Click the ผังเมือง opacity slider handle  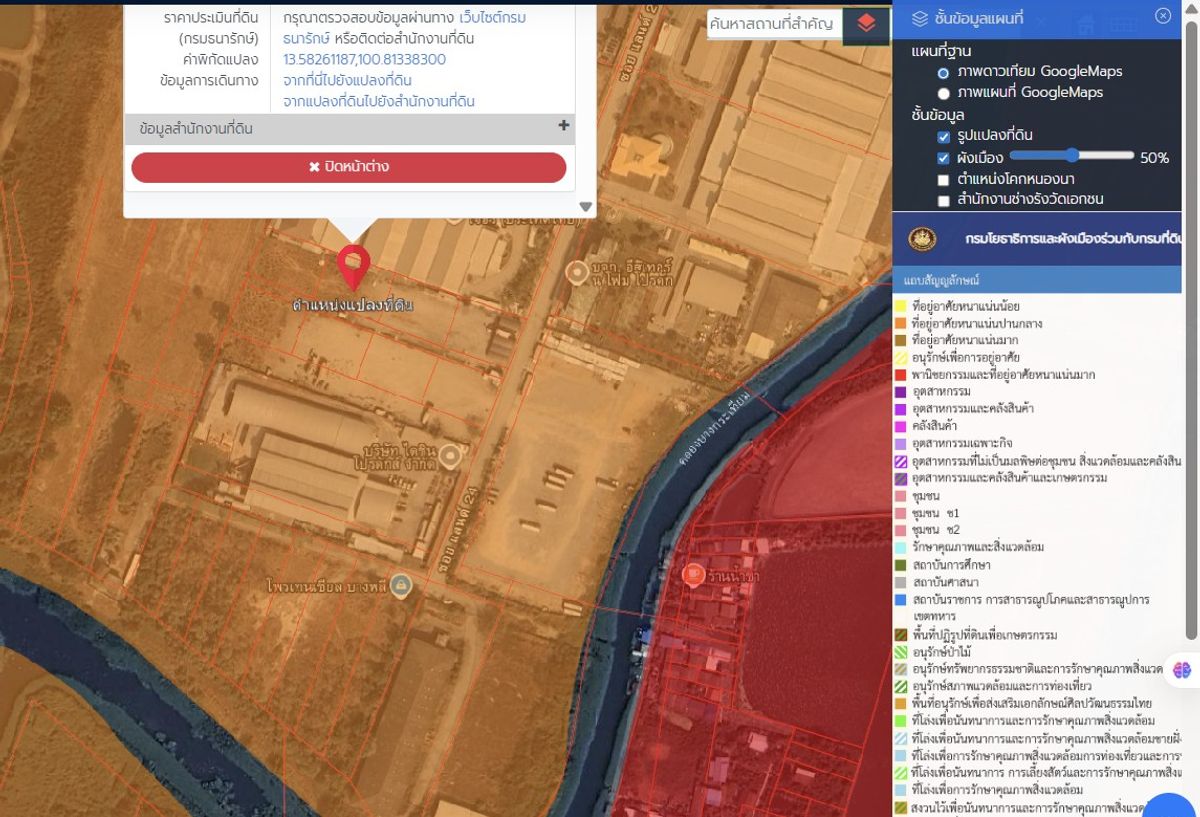pos(1072,155)
